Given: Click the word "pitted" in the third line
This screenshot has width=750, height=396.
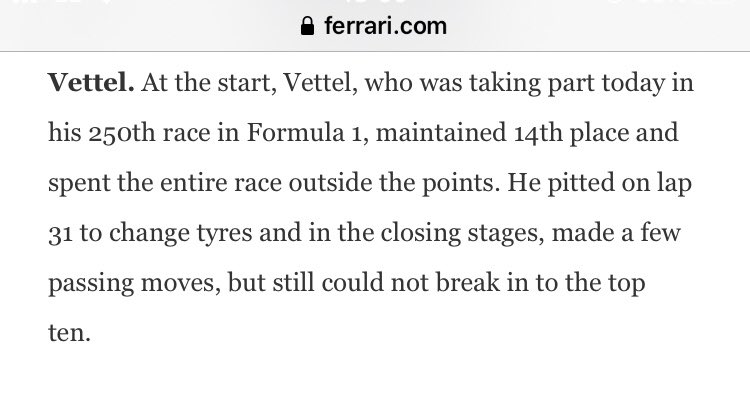Looking at the screenshot, I should (581, 184).
